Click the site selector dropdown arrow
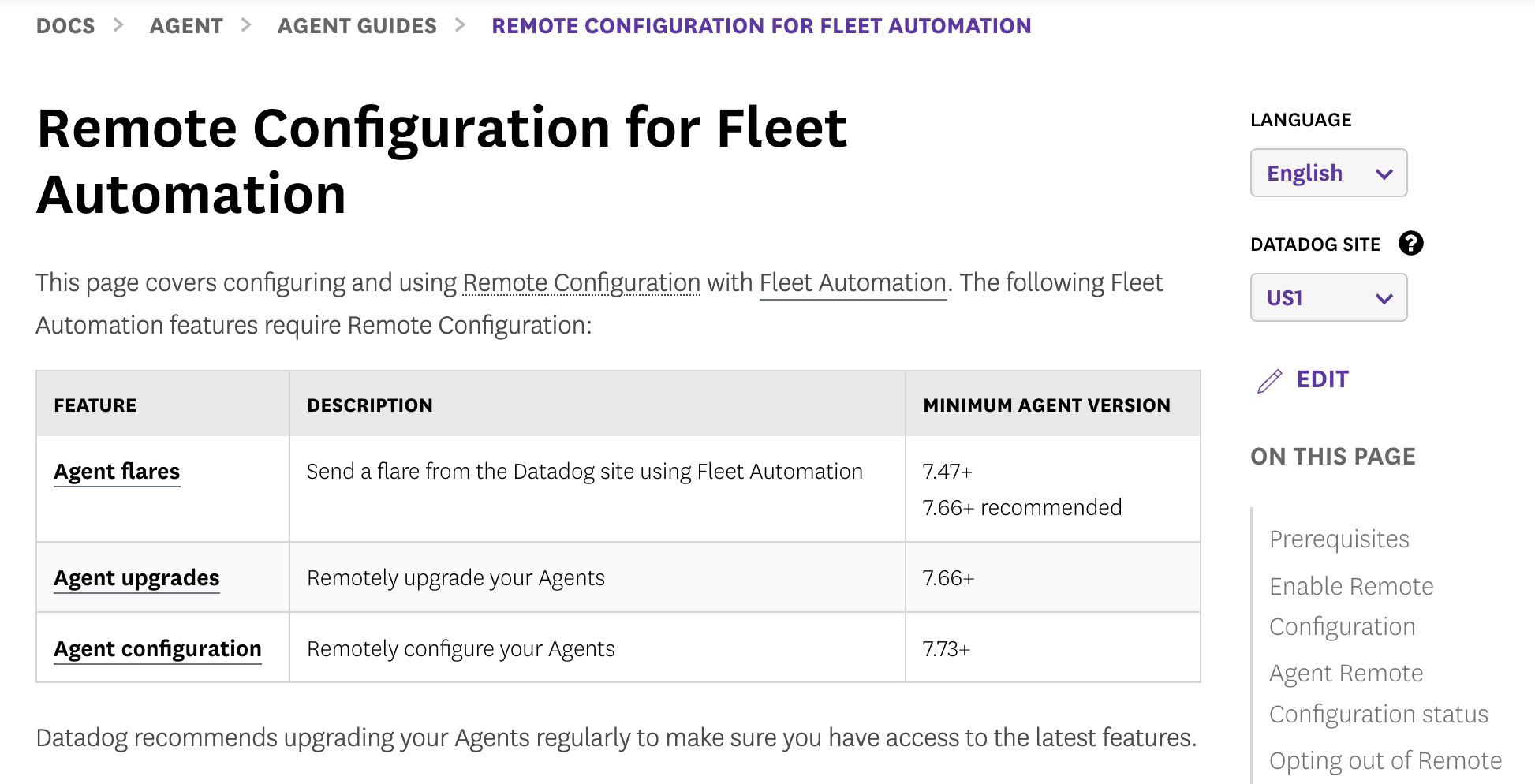Screen dimensions: 1535x784 [x=1384, y=297]
